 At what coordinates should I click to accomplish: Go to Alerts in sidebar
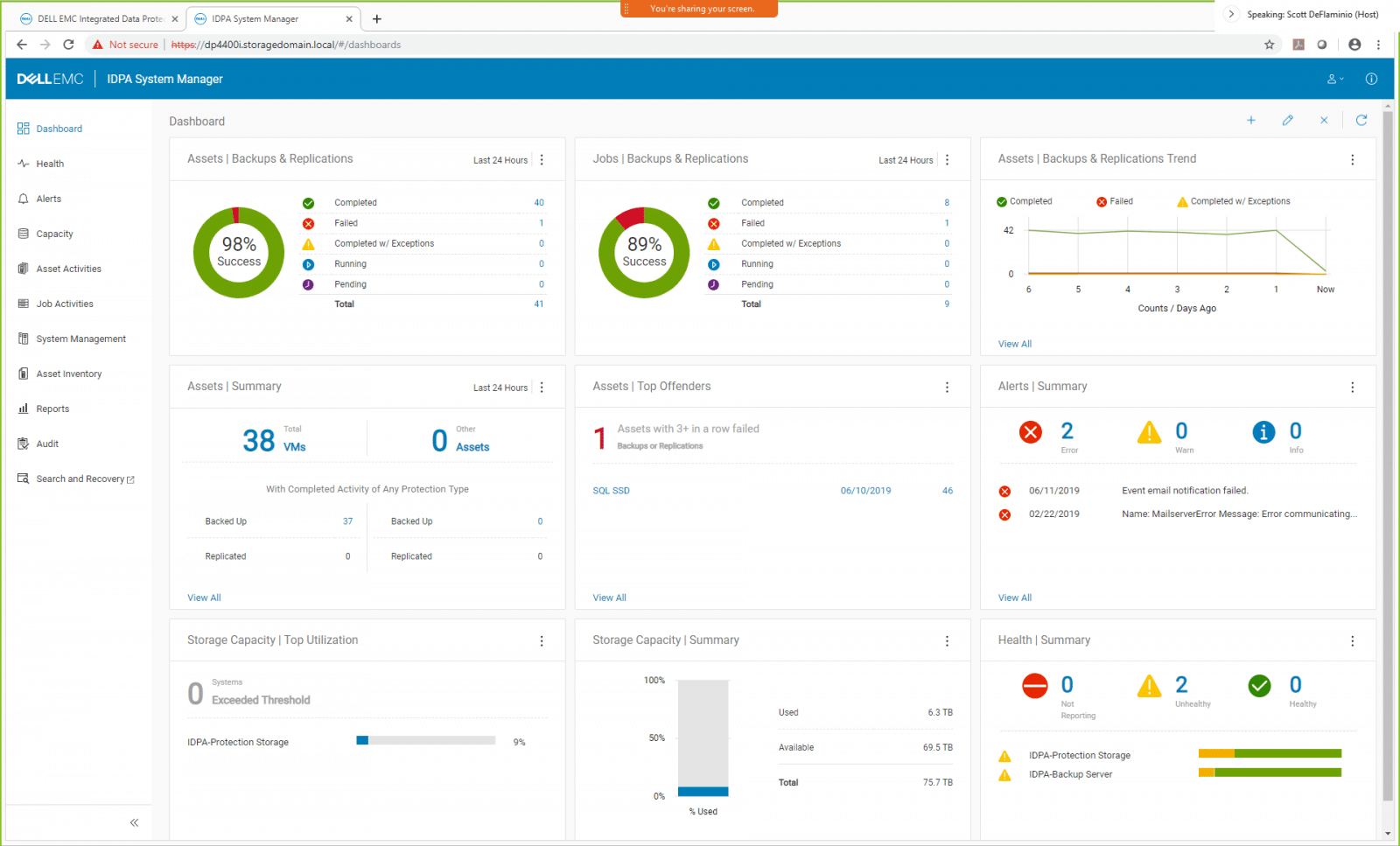click(40, 199)
